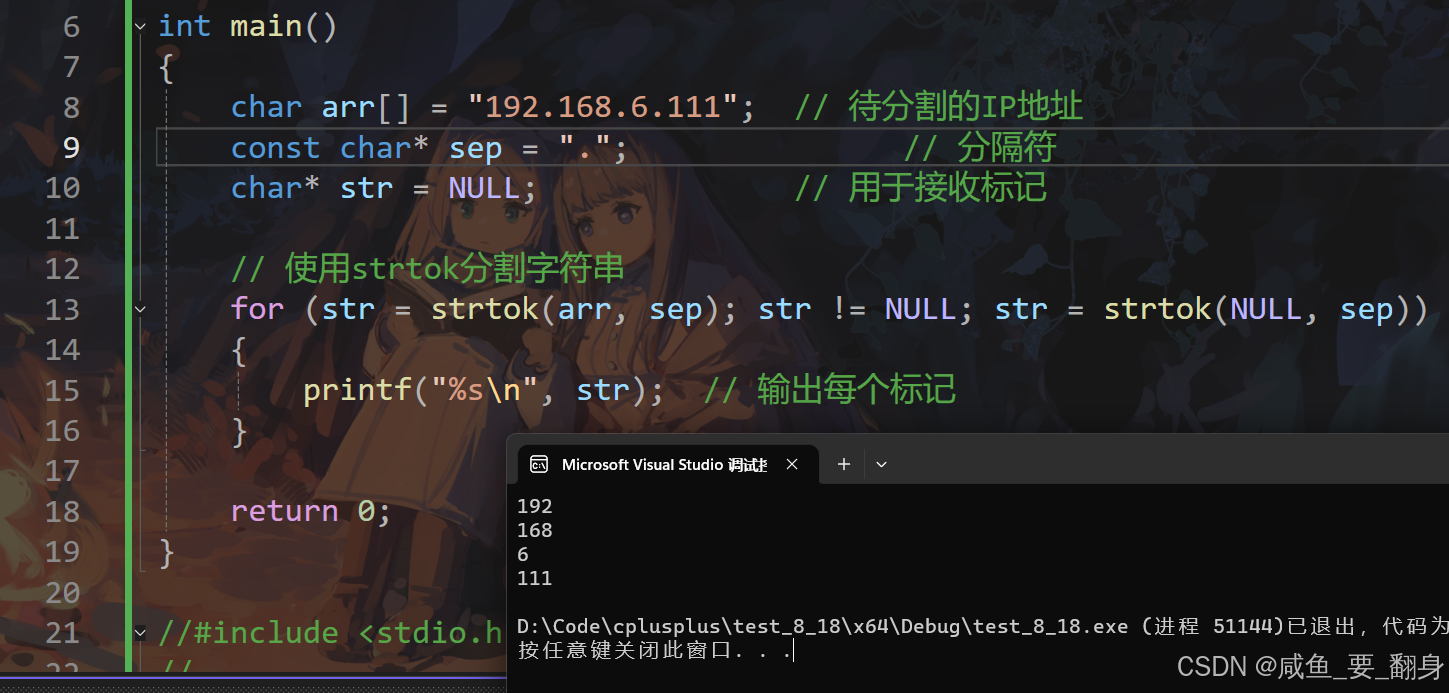
Task: Click the comment 用于接收标记
Action: pyautogui.click(x=921, y=188)
